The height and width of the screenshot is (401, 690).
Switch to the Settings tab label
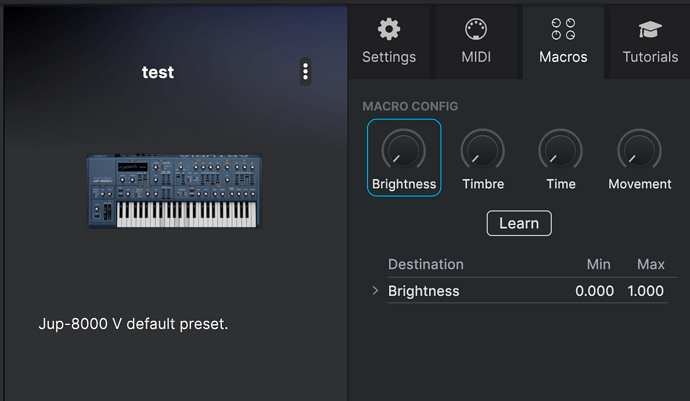click(x=389, y=57)
